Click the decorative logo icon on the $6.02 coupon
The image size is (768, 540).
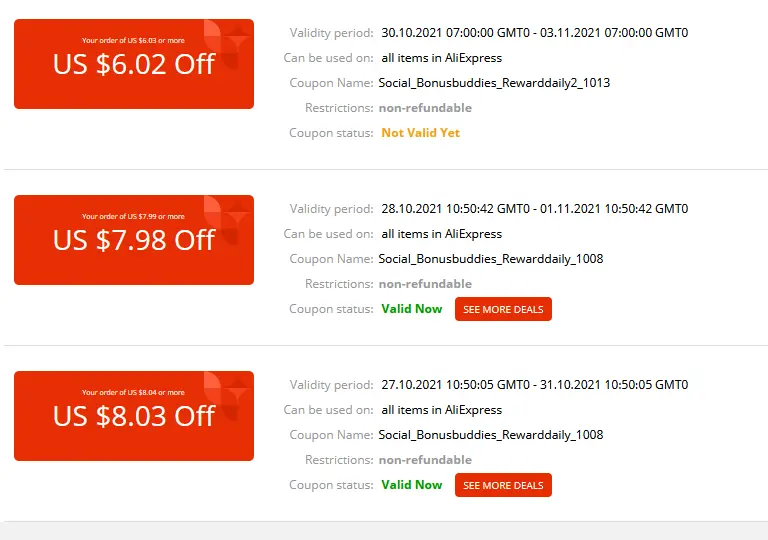point(227,43)
